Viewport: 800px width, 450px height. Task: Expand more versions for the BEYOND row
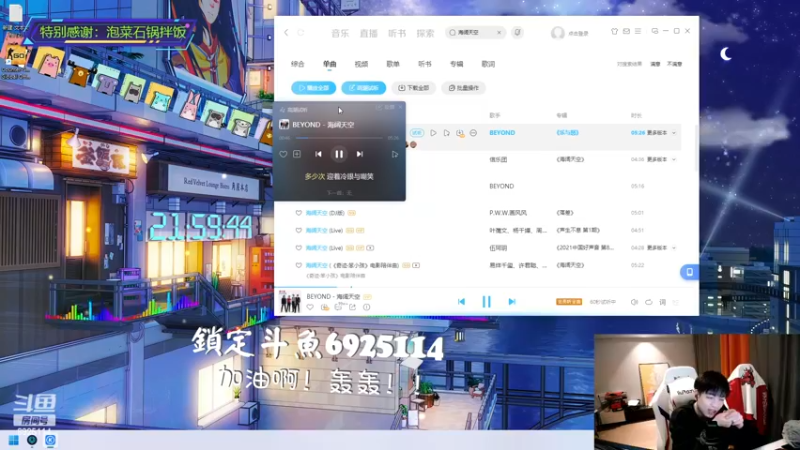coord(661,133)
